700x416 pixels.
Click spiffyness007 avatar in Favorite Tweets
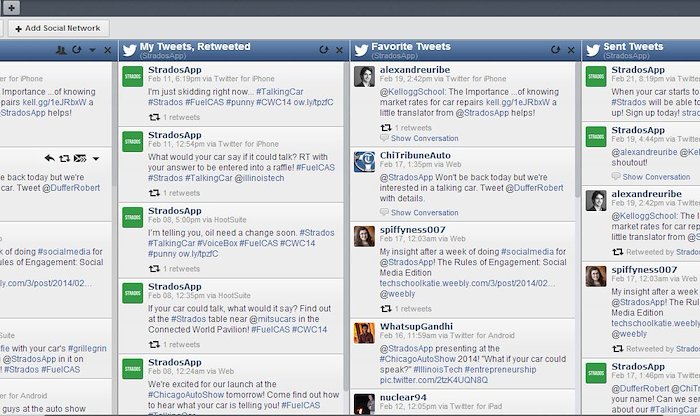click(x=364, y=236)
